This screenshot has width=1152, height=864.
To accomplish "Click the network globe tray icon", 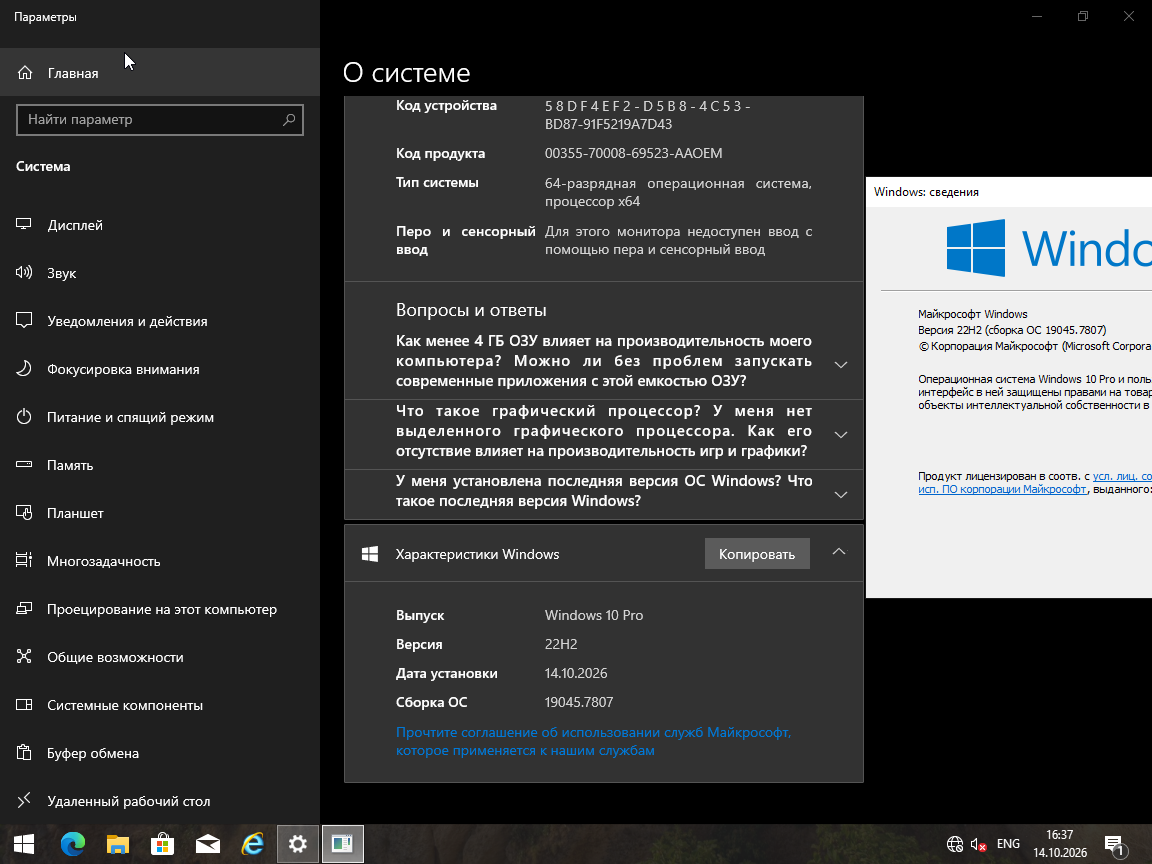I will (x=954, y=844).
